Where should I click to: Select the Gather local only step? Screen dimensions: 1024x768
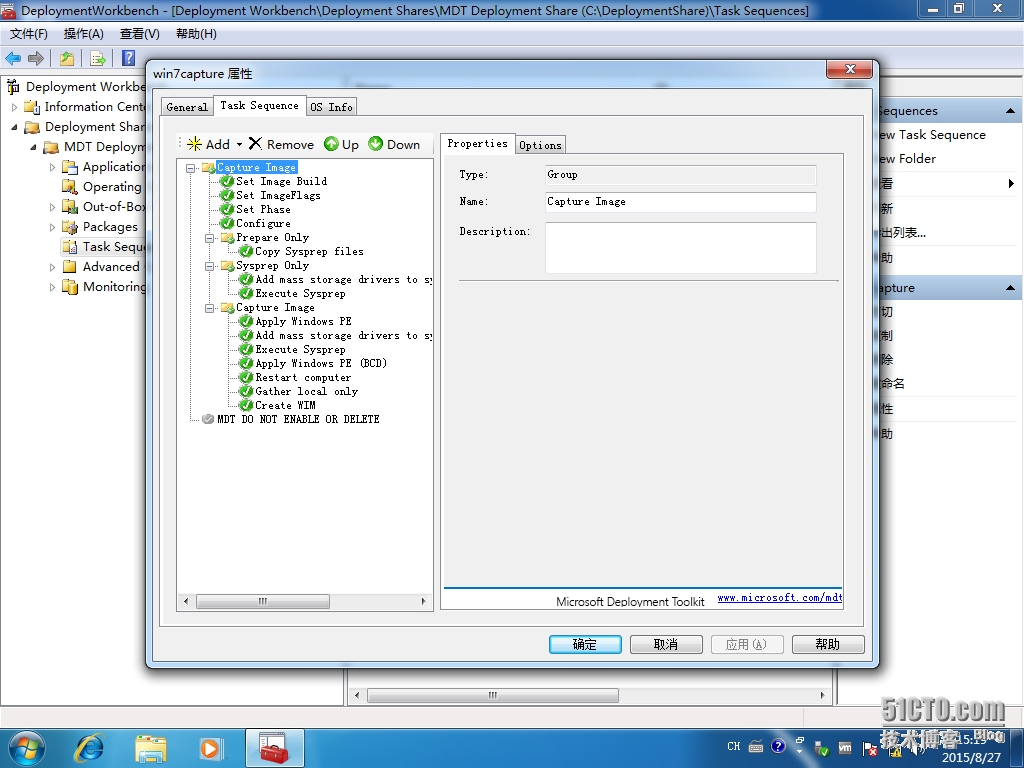coord(306,391)
